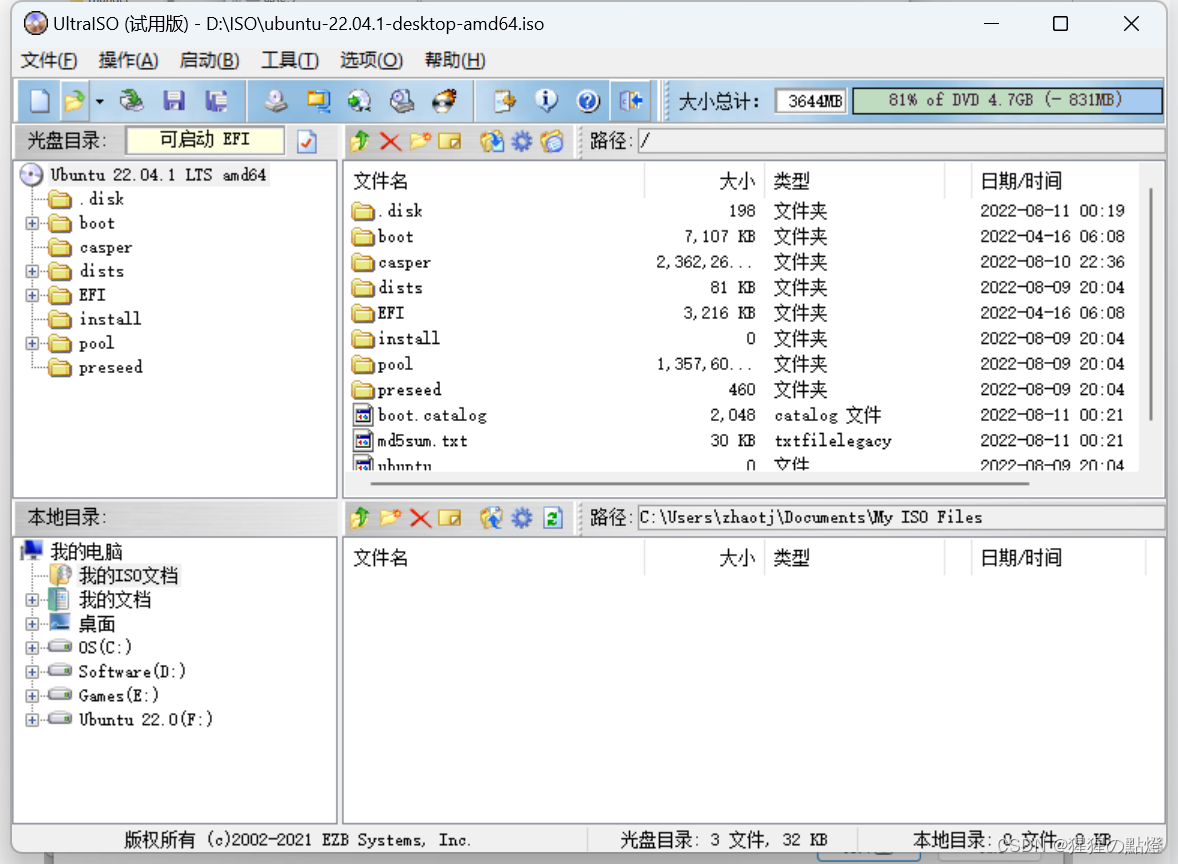1178x864 pixels.
Task: Click the disc label properties icon beside gear
Action: point(552,141)
